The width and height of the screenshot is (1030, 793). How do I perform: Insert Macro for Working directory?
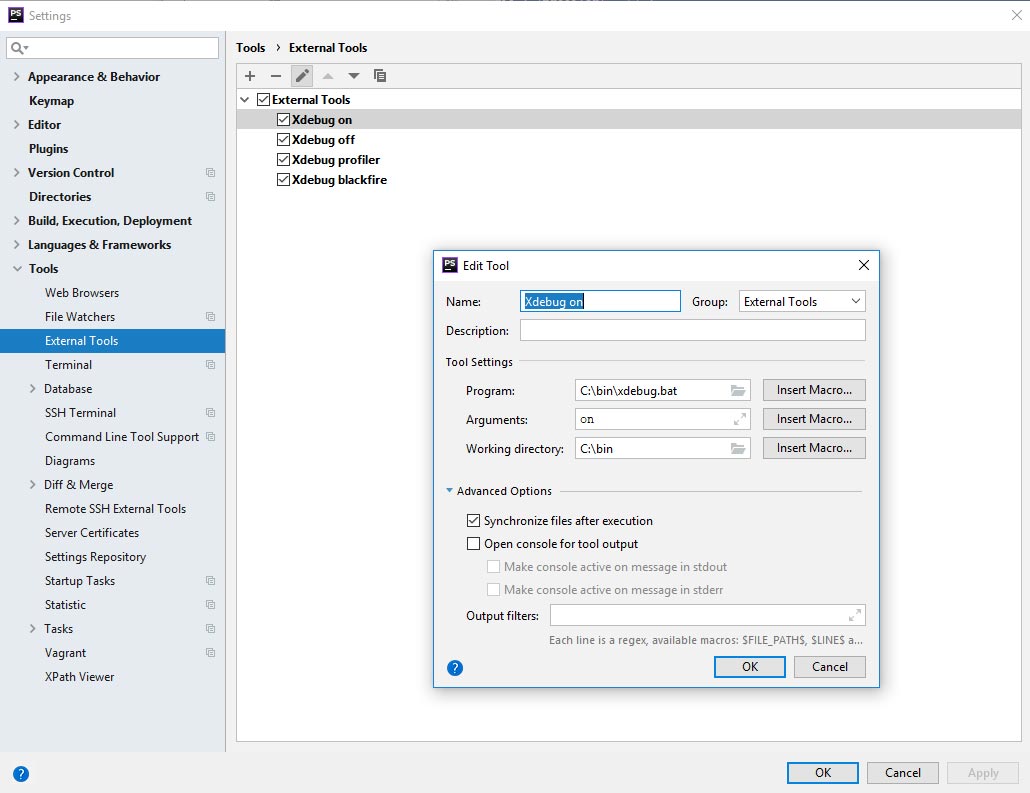[x=814, y=447]
